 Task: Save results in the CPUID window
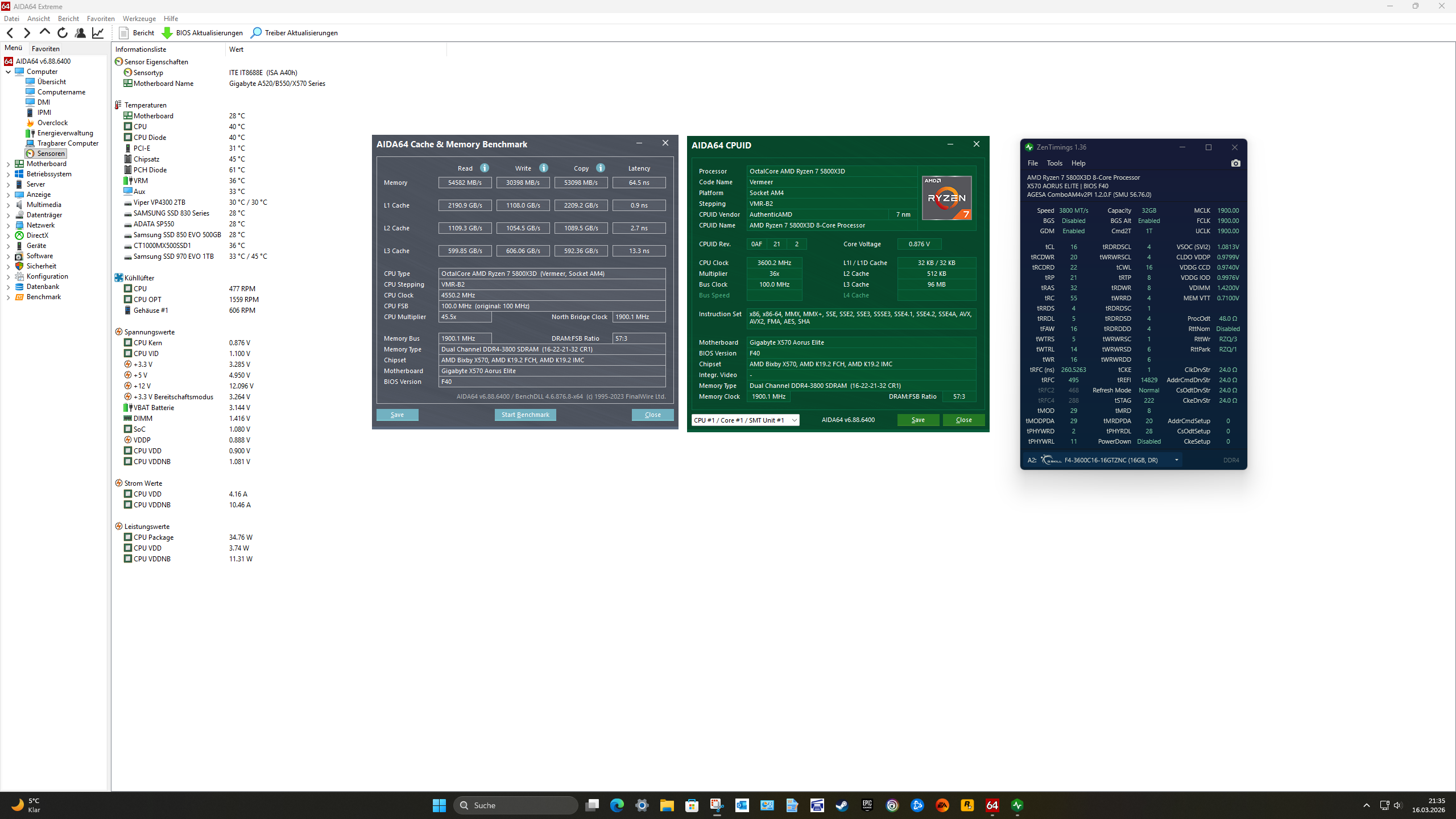(x=918, y=420)
